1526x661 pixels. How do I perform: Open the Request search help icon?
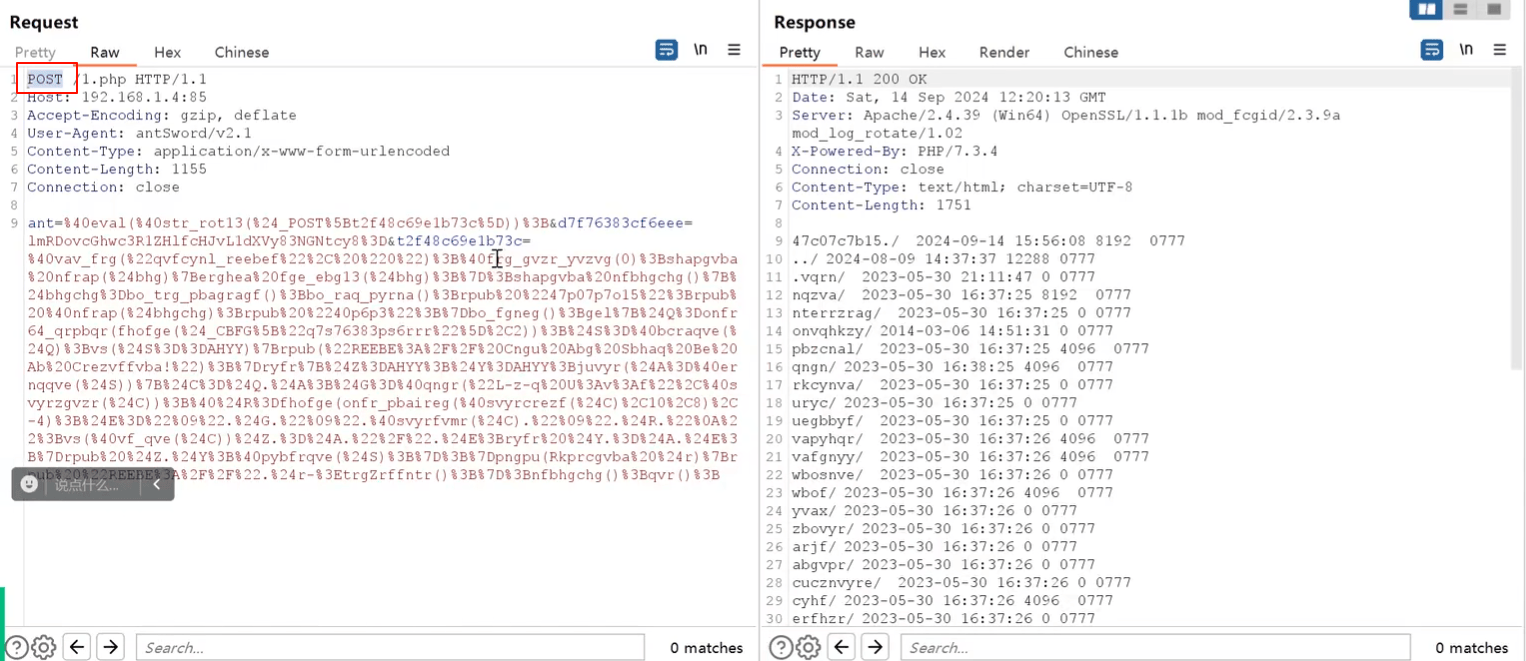click(x=17, y=647)
